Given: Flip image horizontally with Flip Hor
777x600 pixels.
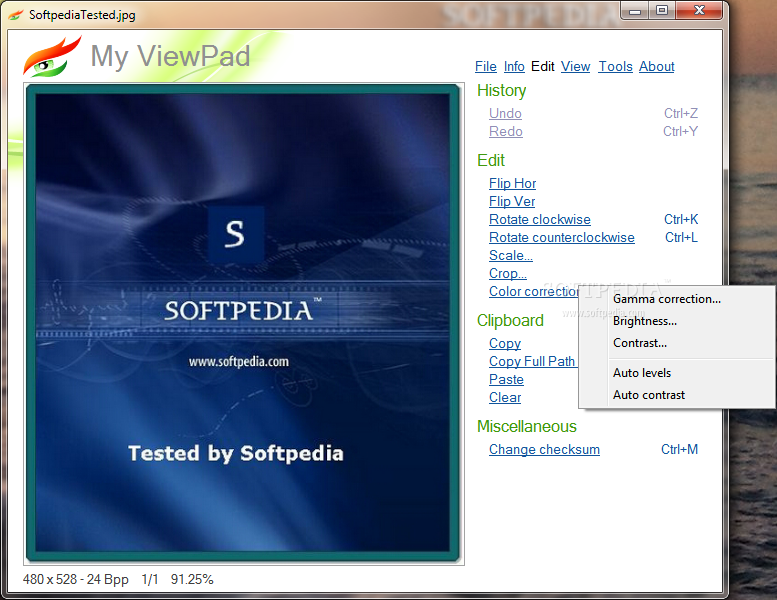Looking at the screenshot, I should [512, 183].
